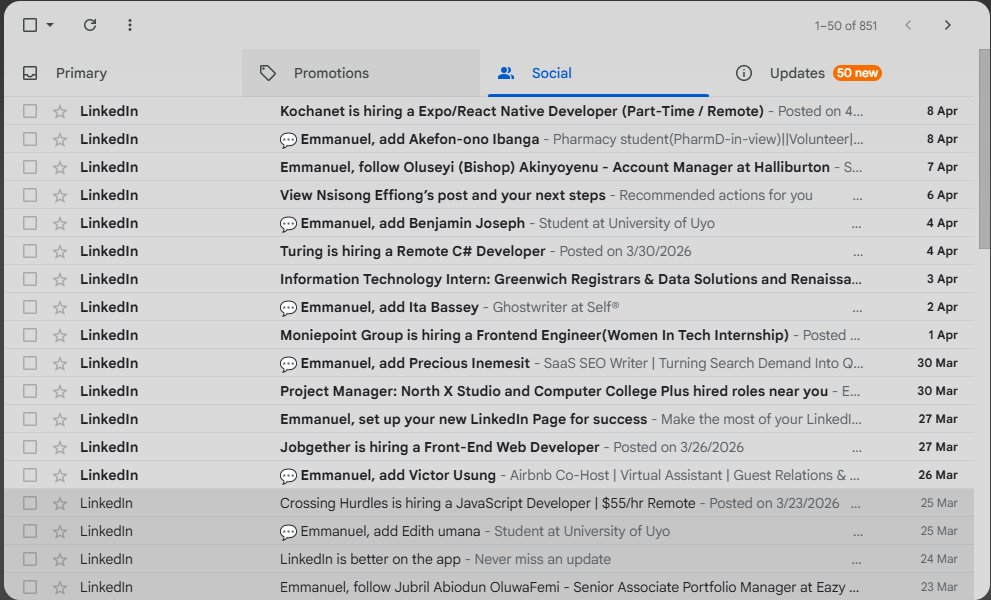
Task: Tick the select-all checkbox in the toolbar
Action: [x=30, y=25]
